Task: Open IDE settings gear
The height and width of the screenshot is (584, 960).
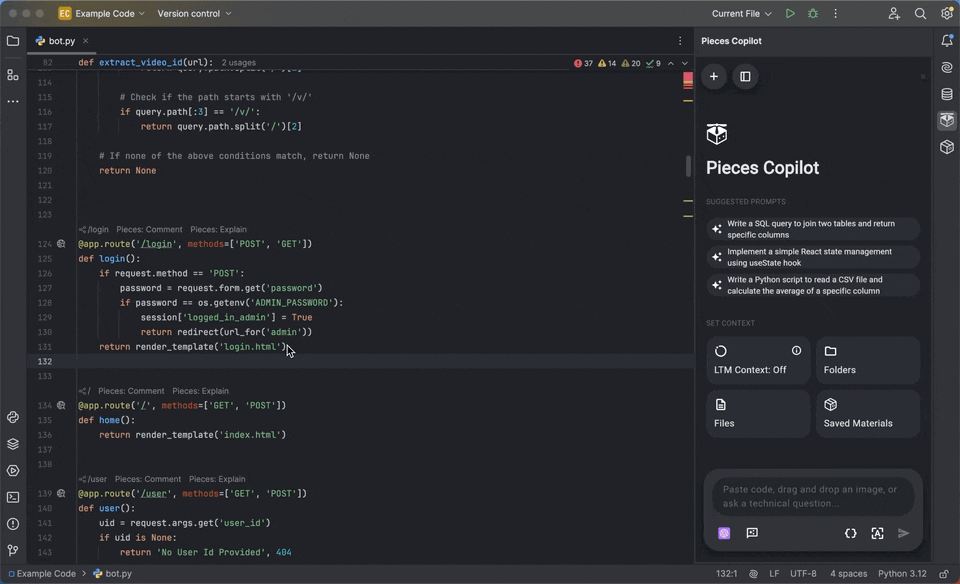Action: click(x=947, y=13)
